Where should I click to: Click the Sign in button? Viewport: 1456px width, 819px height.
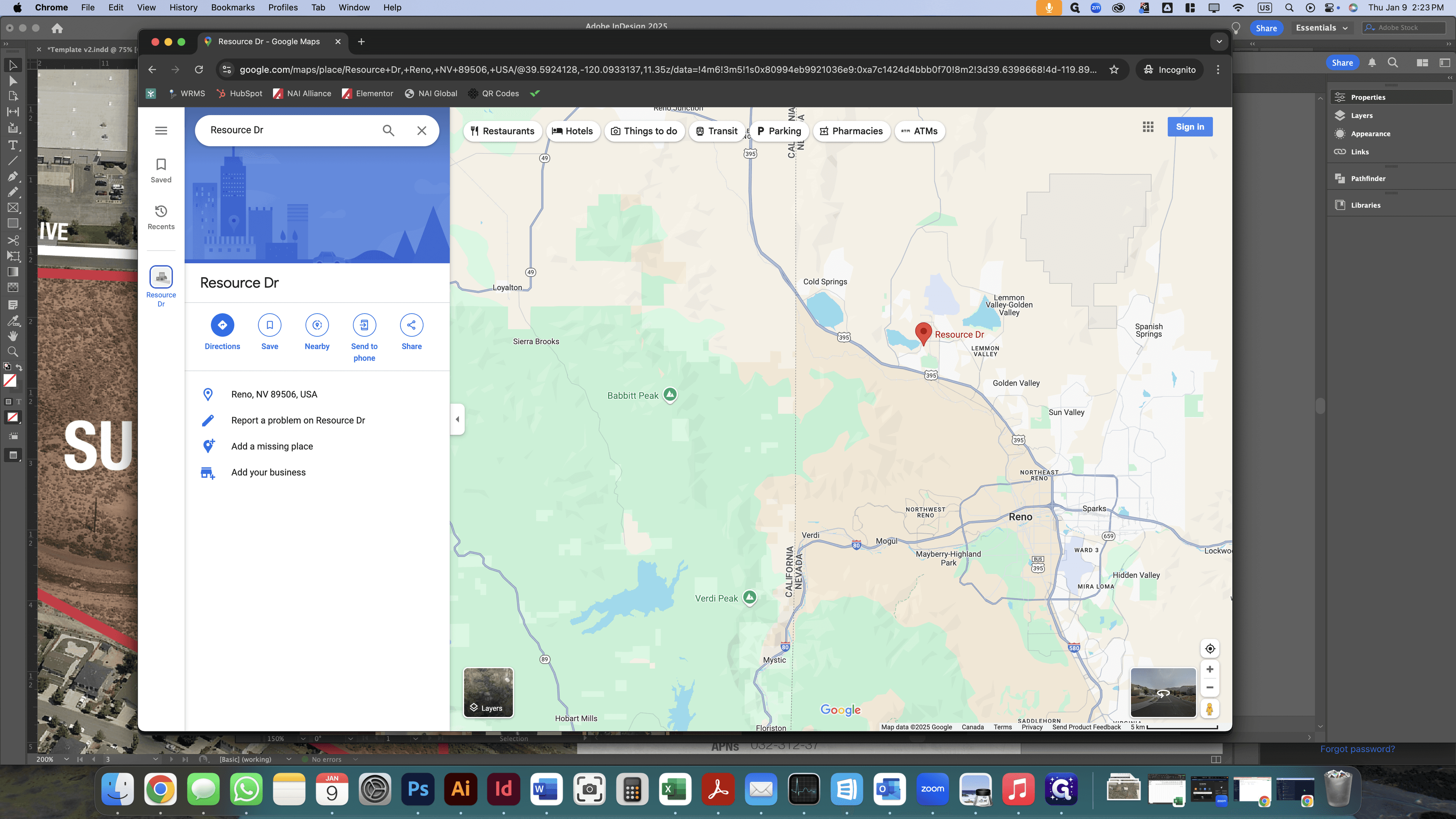click(x=1190, y=127)
